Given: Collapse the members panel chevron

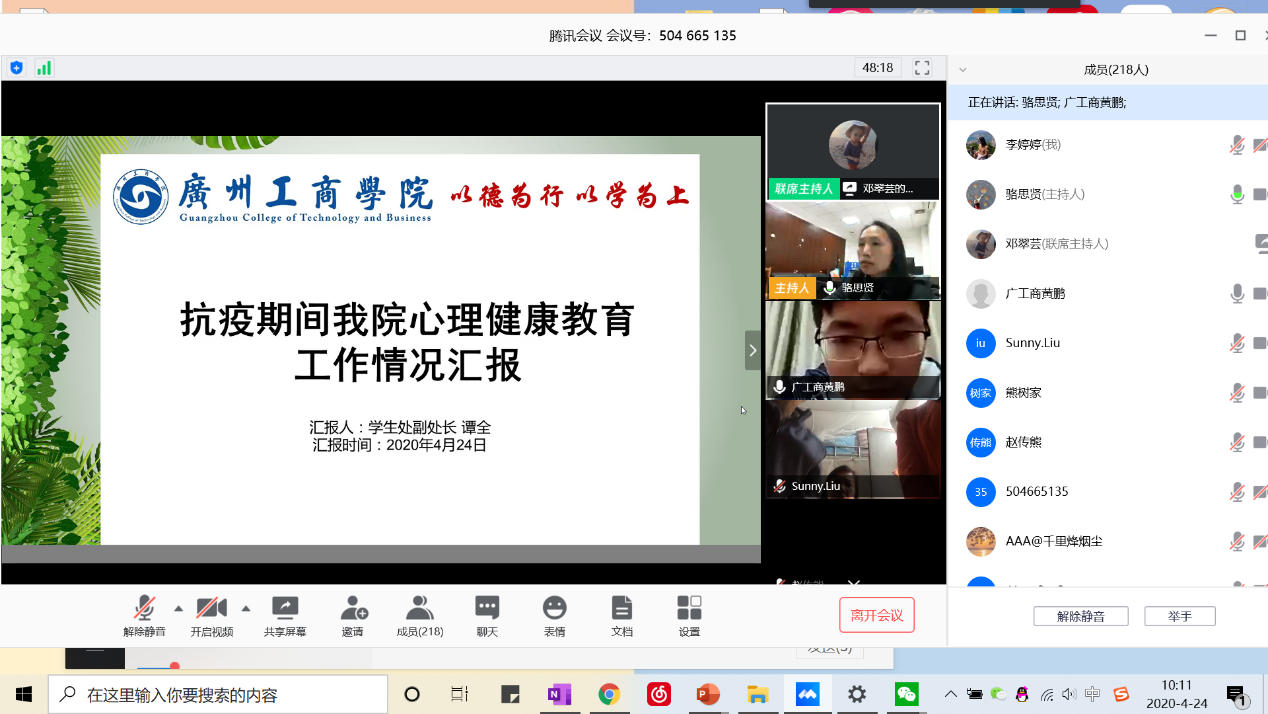Looking at the screenshot, I should point(963,70).
